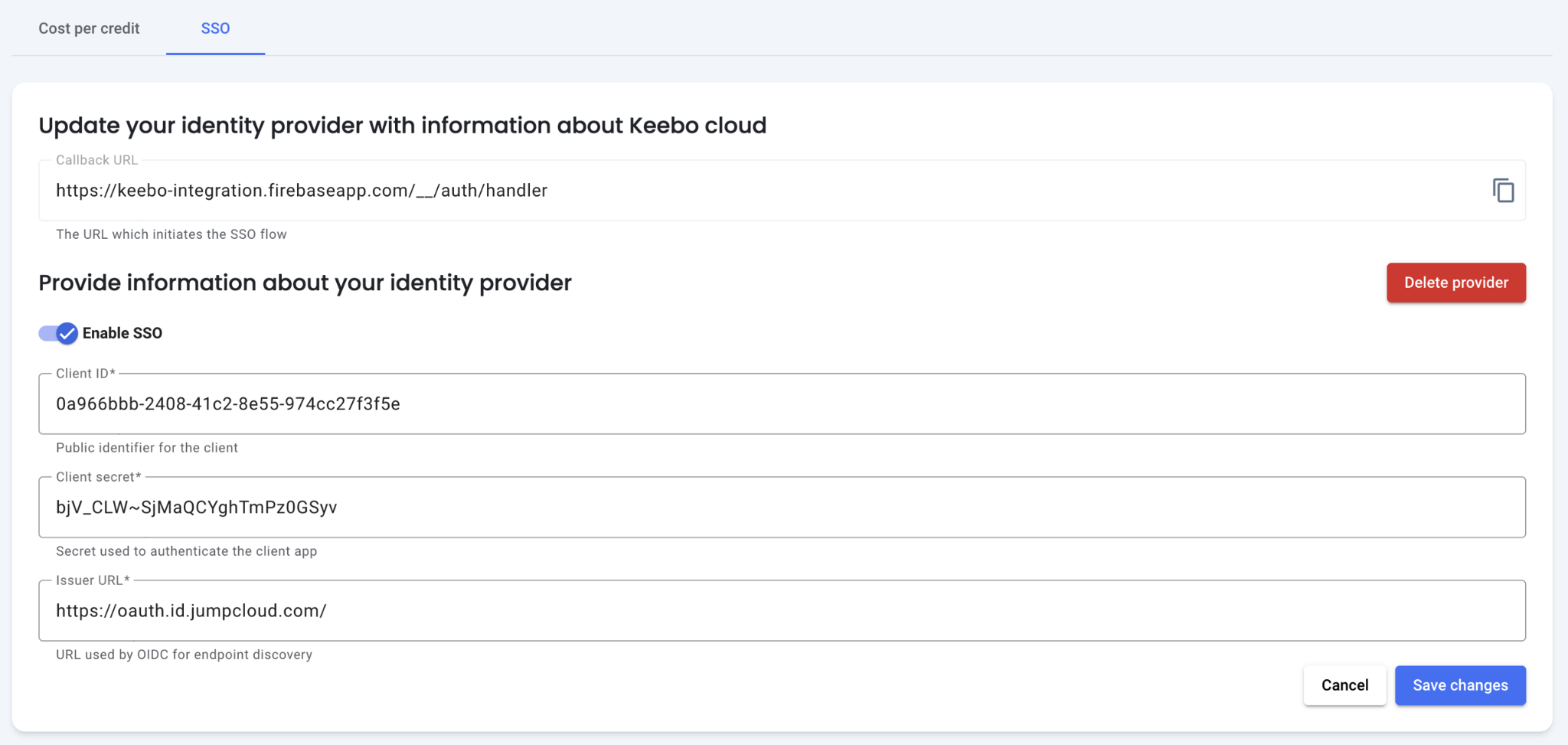
Task: Click the floating 'Client ID*' field label
Action: (86, 374)
